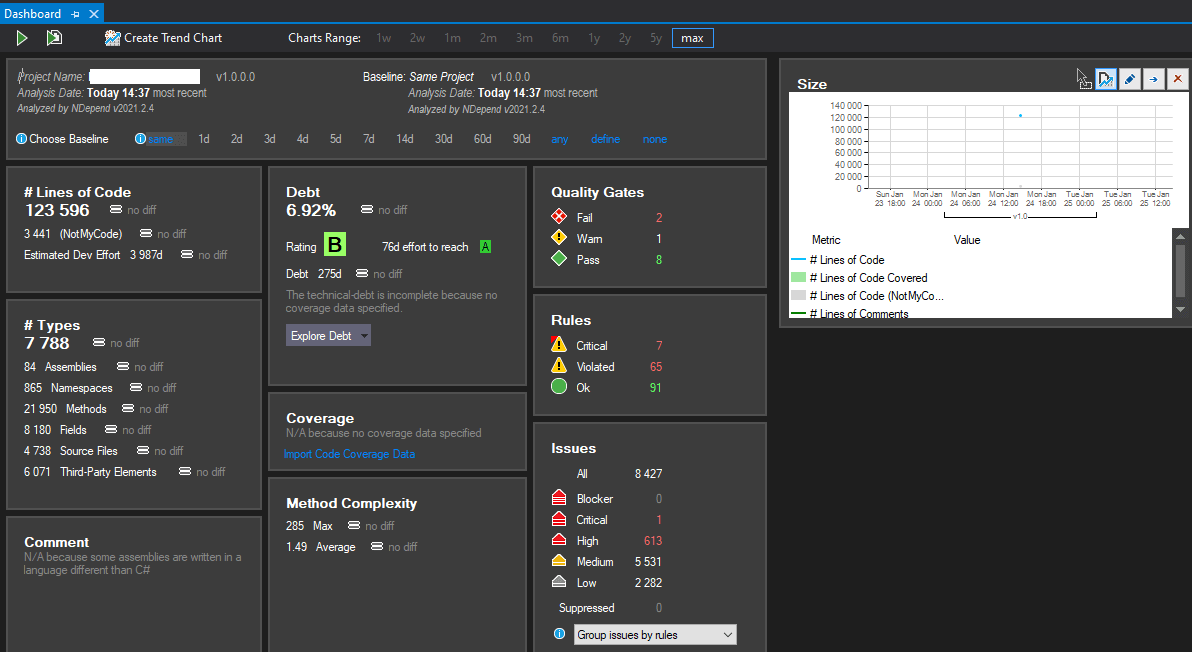Select the max charts range option
Viewport: 1192px width, 652px height.
[x=693, y=38]
